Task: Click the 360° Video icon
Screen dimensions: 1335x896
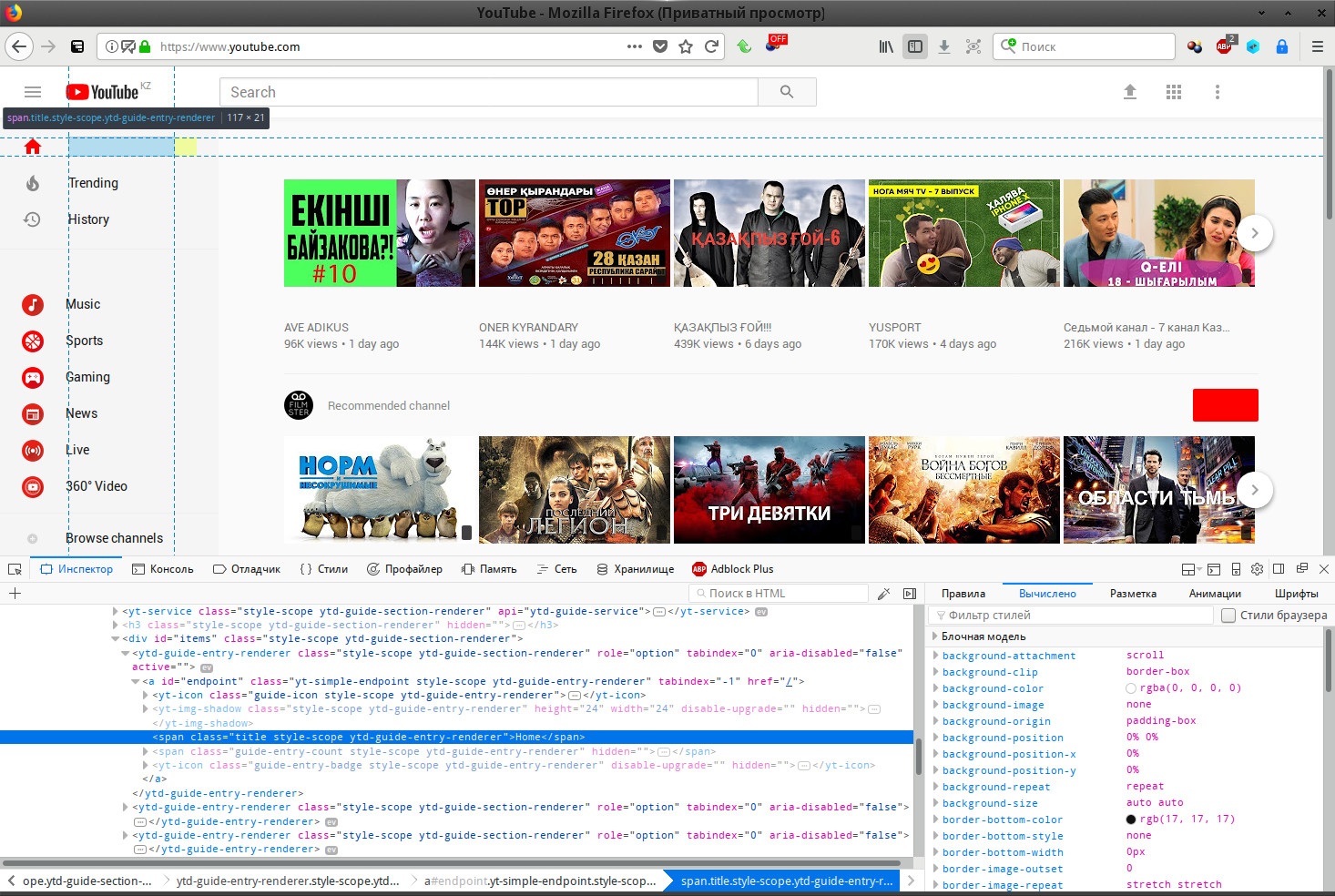Action: pos(33,486)
